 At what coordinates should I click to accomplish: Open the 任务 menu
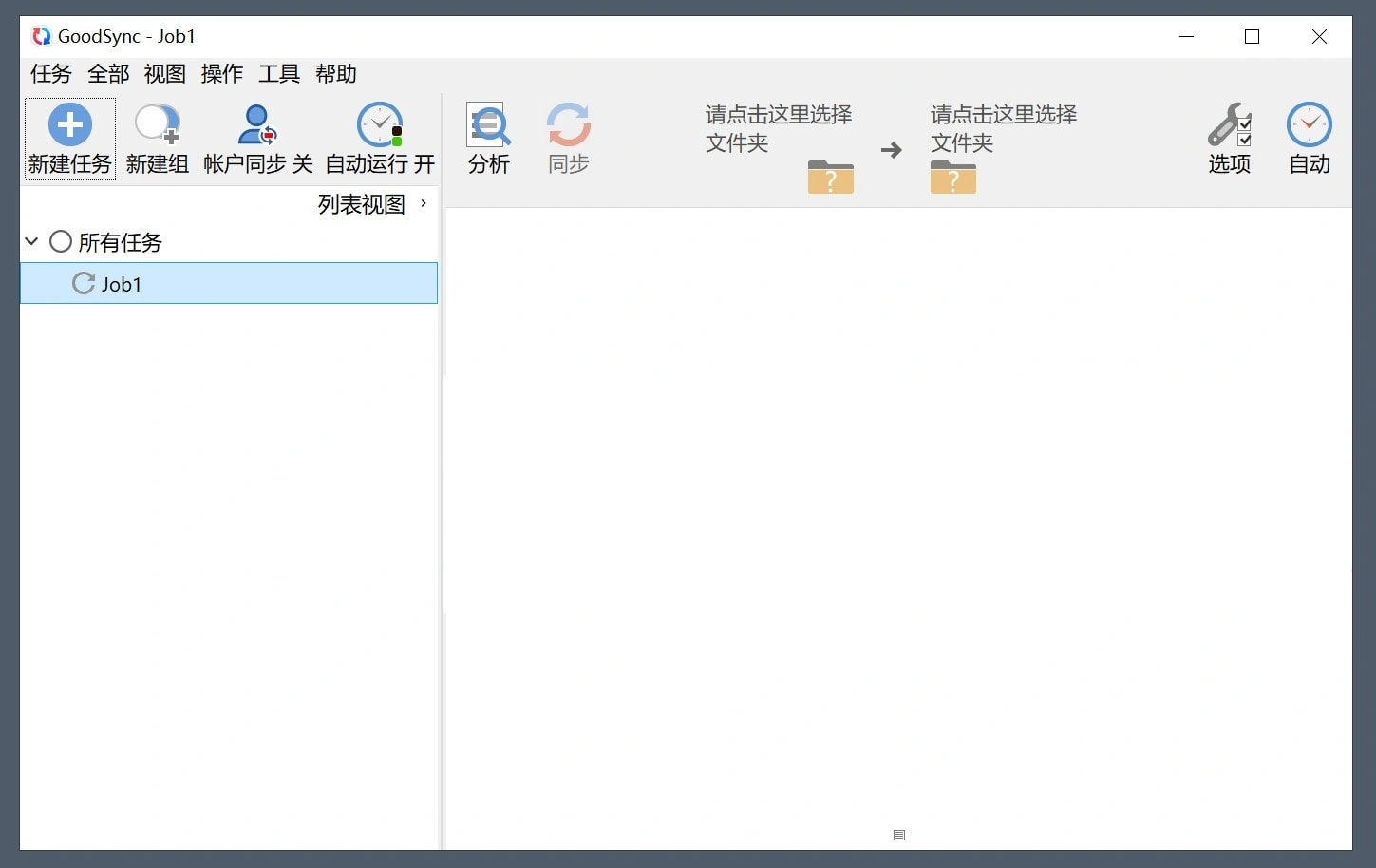click(x=51, y=74)
